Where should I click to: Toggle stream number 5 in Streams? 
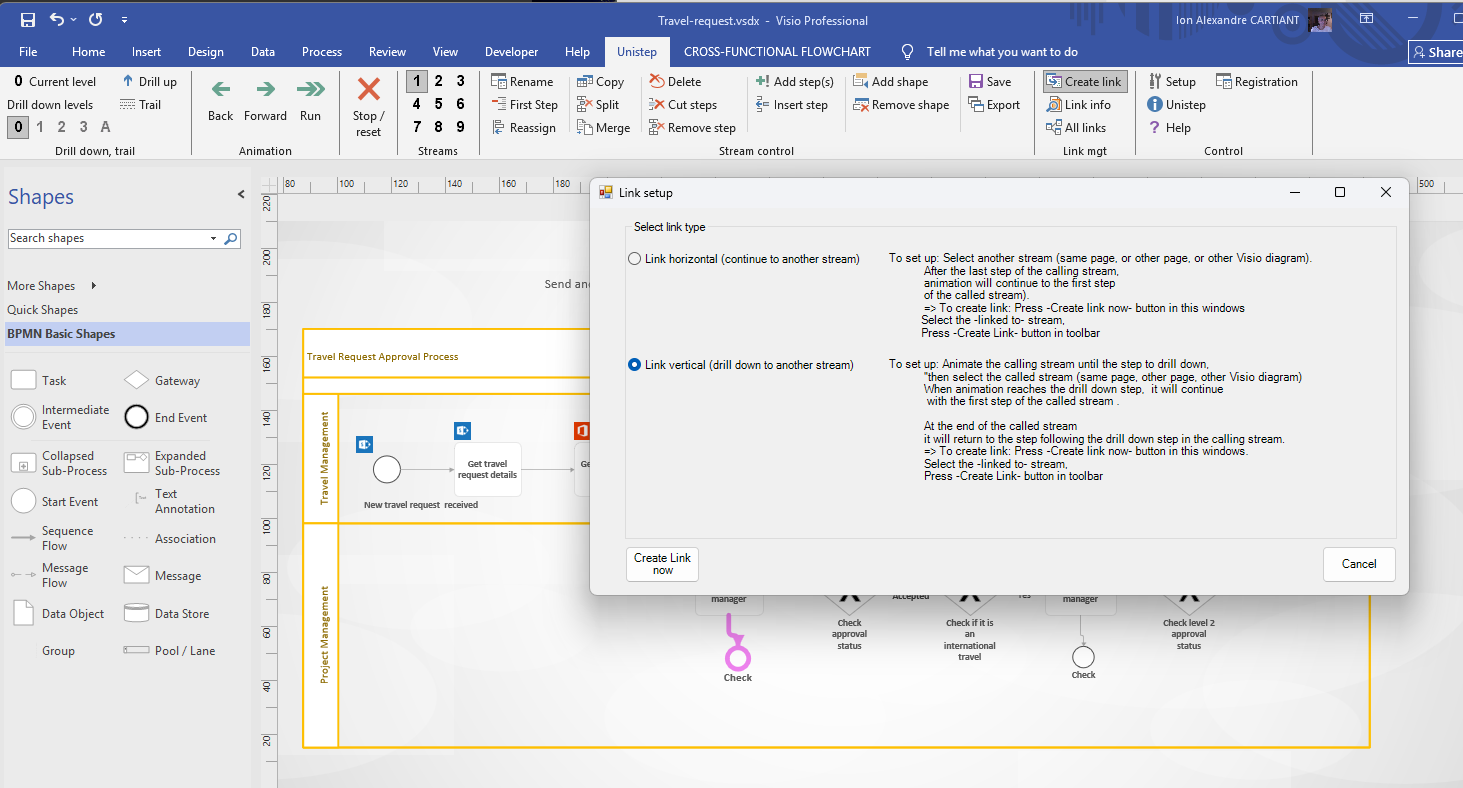click(x=438, y=104)
